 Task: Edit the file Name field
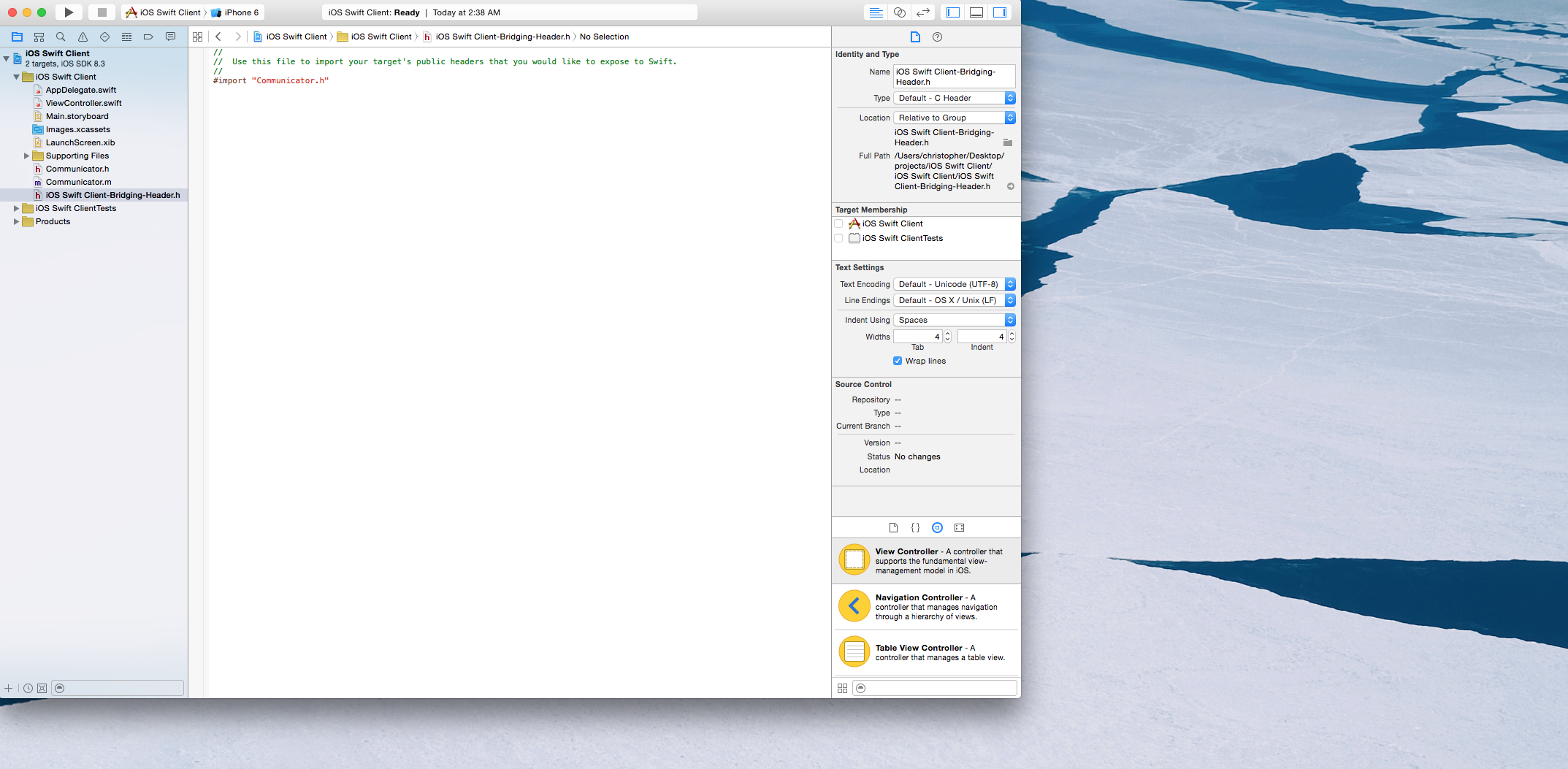pyautogui.click(x=955, y=77)
